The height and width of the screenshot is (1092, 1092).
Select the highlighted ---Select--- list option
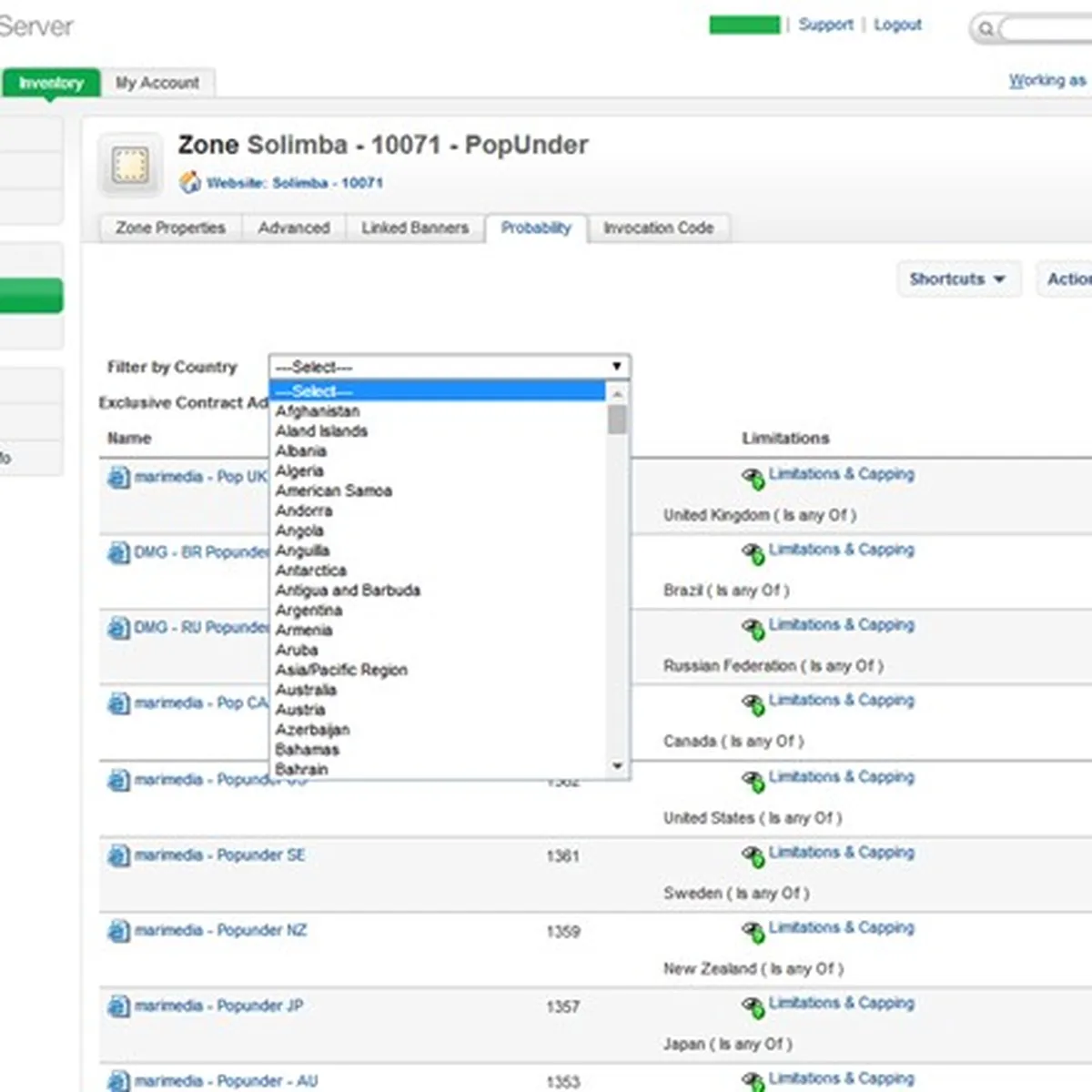pos(438,391)
